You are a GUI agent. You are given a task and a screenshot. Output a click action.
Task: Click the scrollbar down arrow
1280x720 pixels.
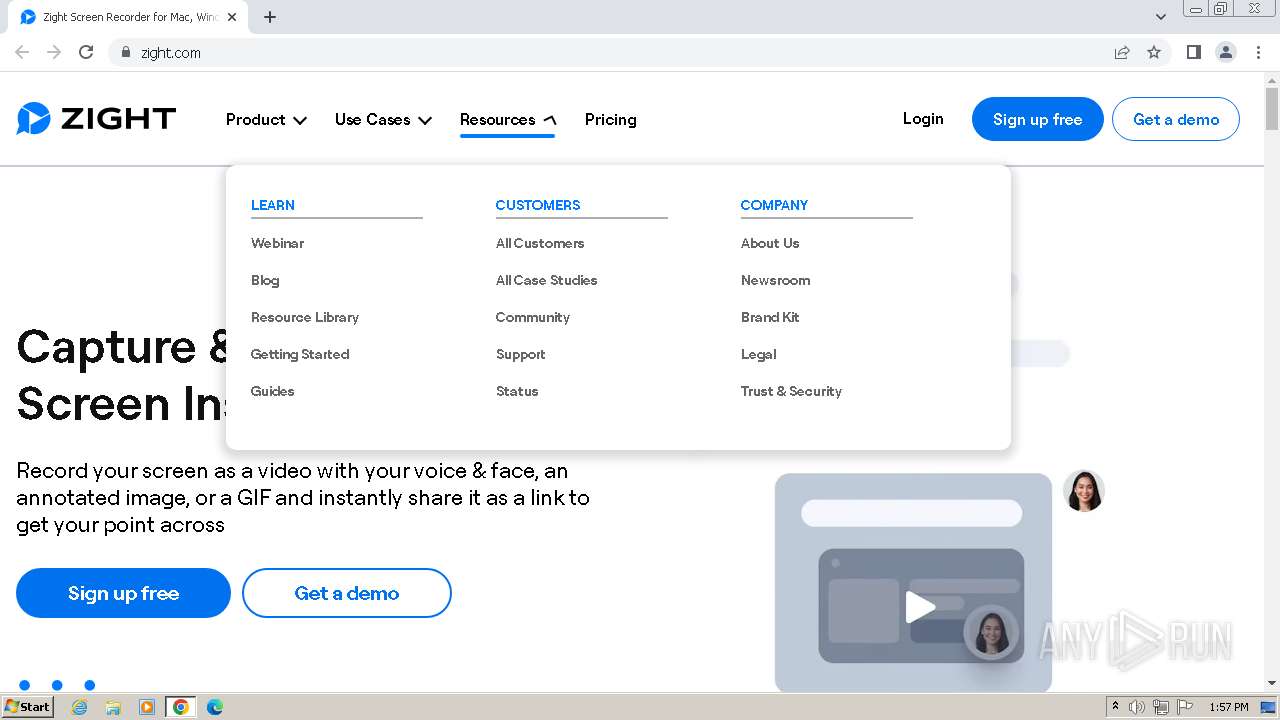pos(1272,683)
